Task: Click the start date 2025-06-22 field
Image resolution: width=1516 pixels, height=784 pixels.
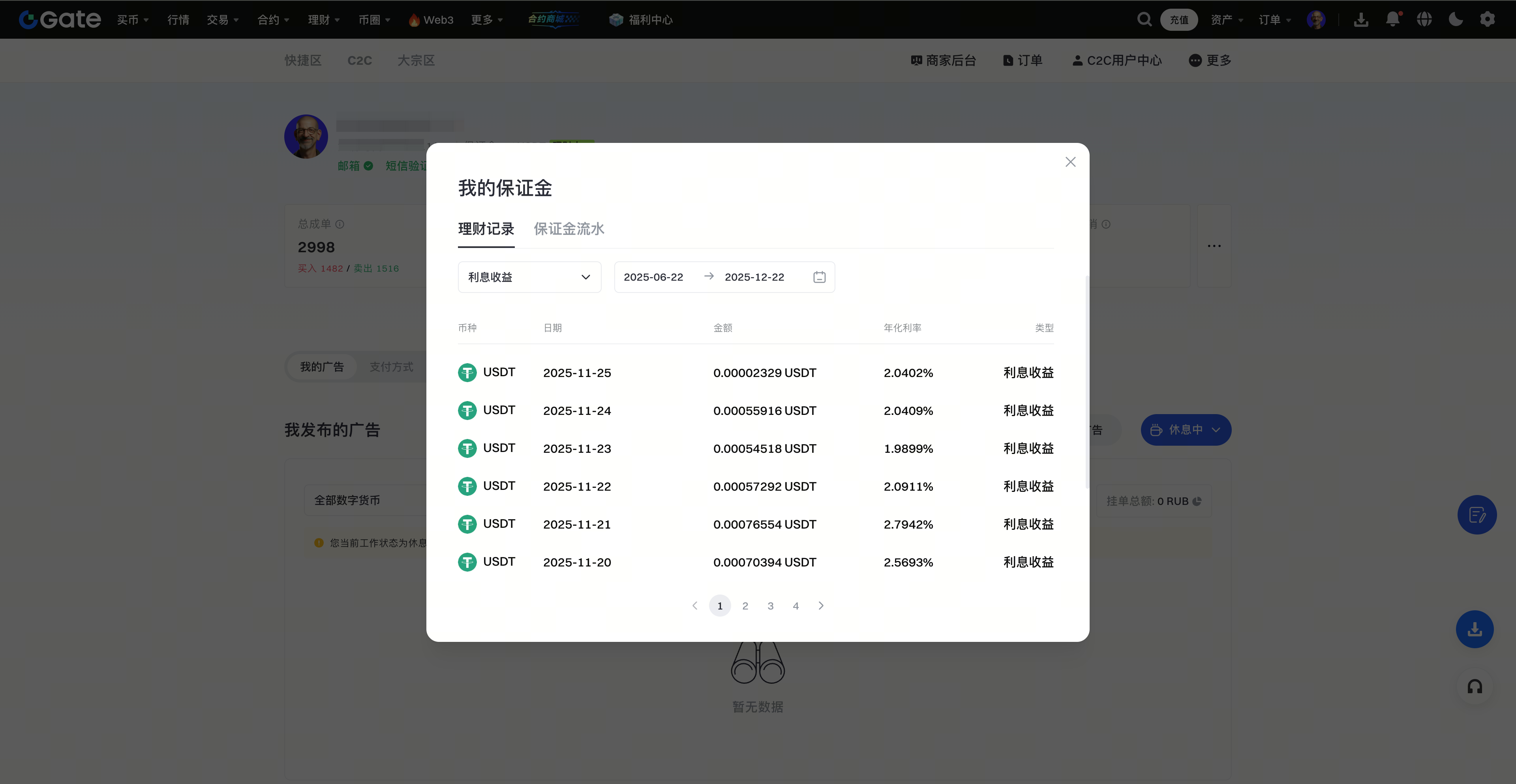Action: click(653, 277)
